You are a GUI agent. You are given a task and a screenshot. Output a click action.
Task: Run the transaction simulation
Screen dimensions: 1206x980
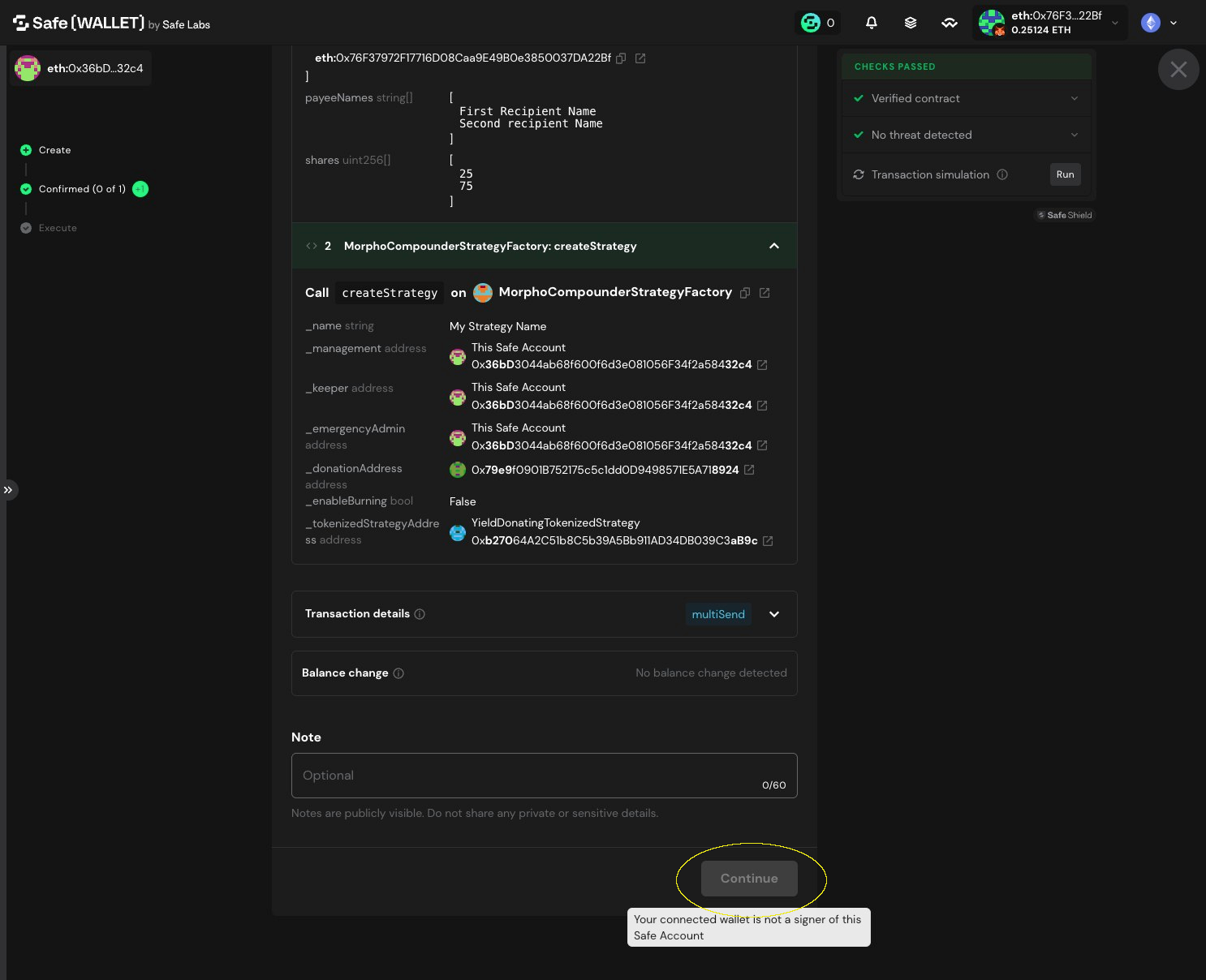point(1065,174)
